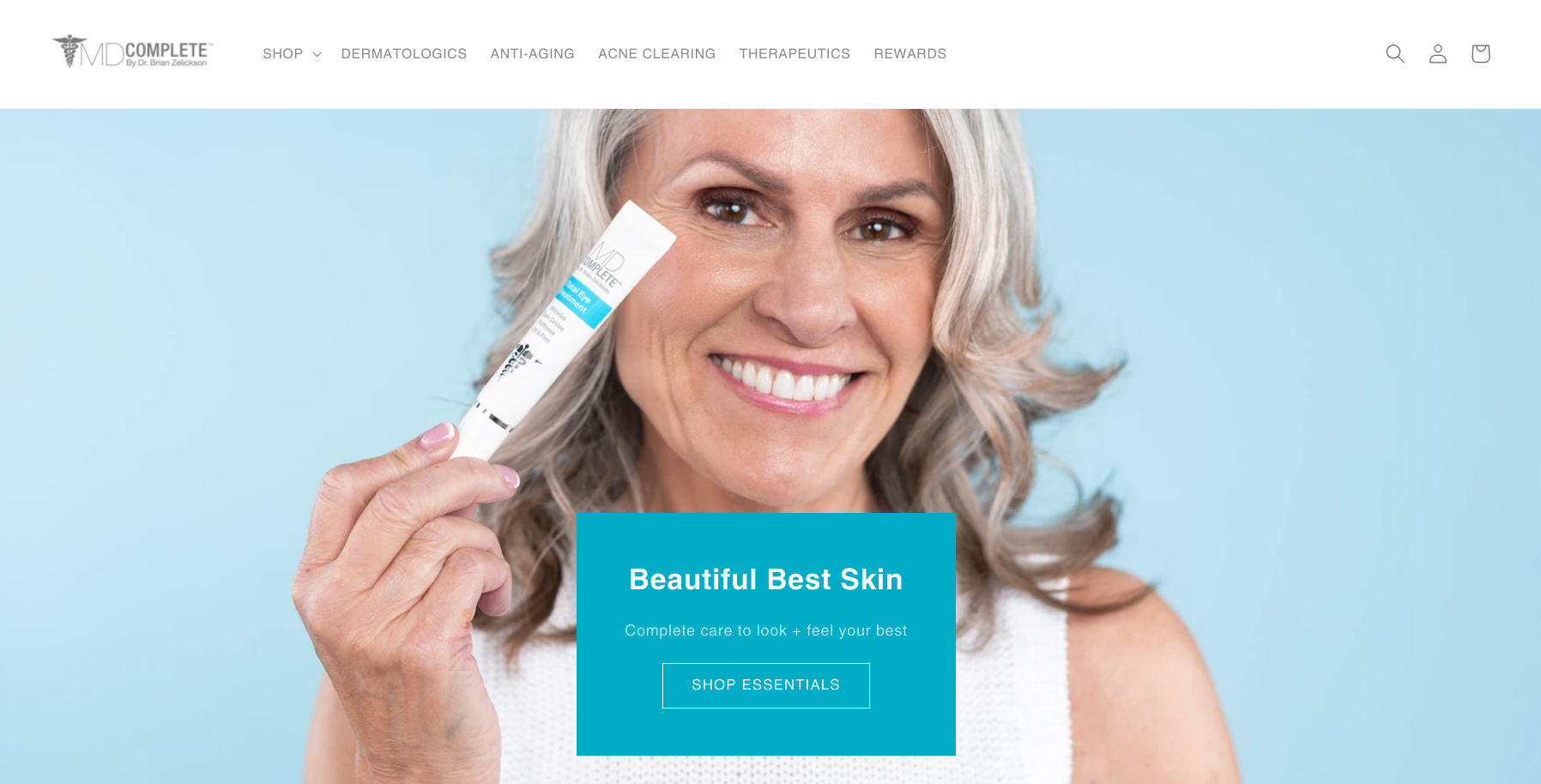
Task: Click the Complete care tagline text
Action: pyautogui.click(x=766, y=630)
